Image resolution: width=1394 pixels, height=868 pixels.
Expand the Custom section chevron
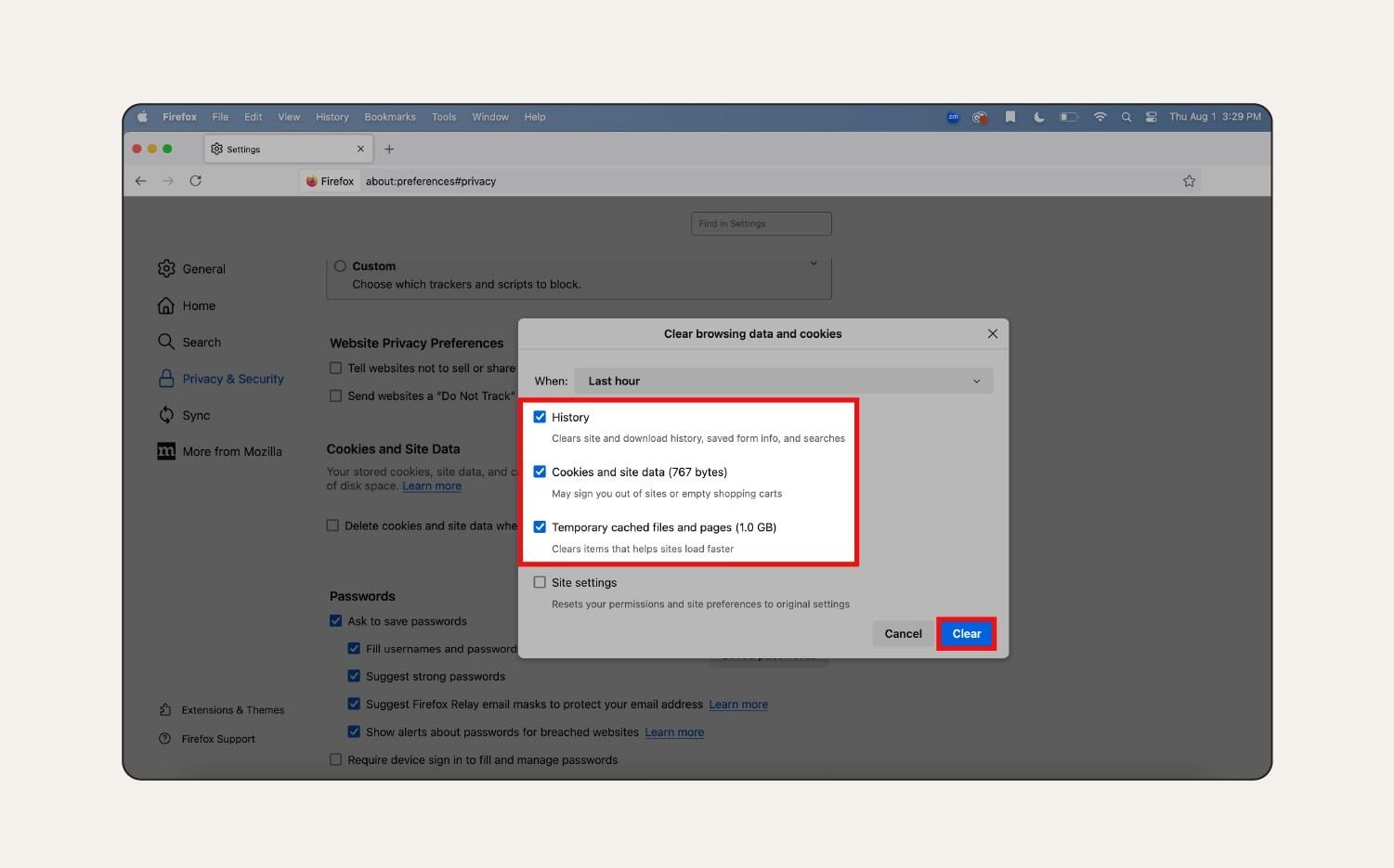click(x=814, y=264)
